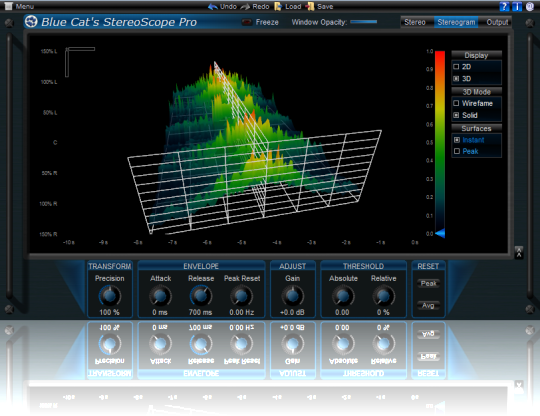Click the 700 ms release value
The height and width of the screenshot is (416, 540).
(200, 312)
